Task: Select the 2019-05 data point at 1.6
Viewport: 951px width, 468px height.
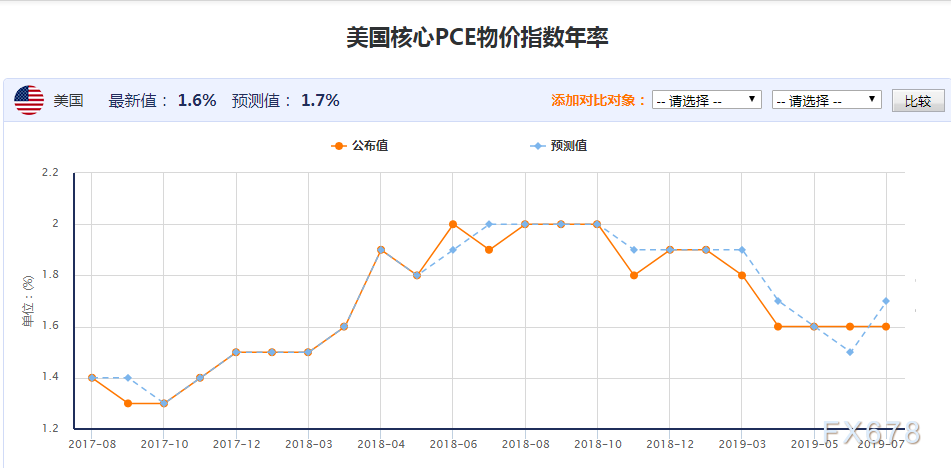Action: pyautogui.click(x=814, y=326)
